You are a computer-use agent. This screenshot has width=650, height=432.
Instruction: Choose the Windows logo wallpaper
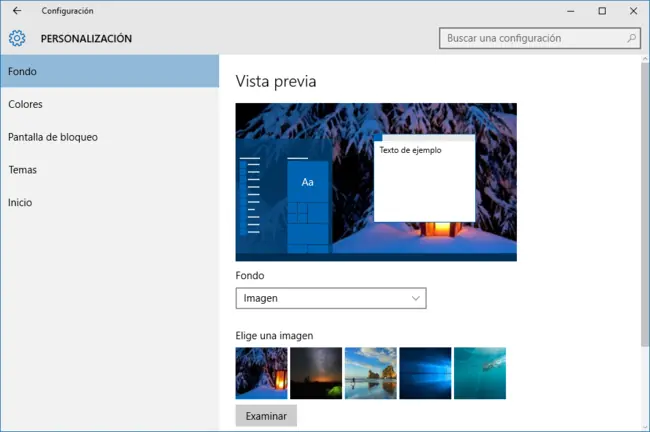425,373
